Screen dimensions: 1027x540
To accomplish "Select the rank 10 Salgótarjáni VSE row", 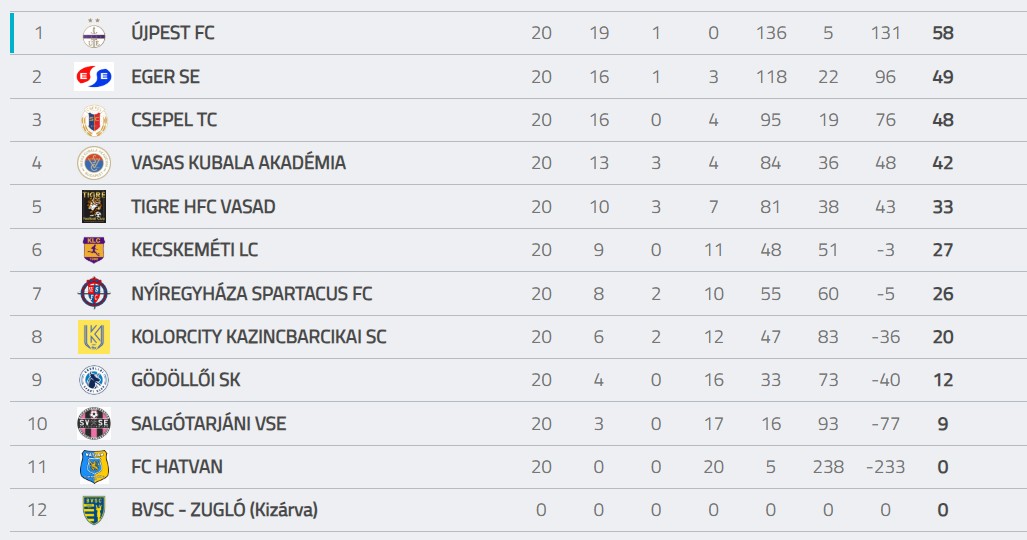I will [518, 423].
